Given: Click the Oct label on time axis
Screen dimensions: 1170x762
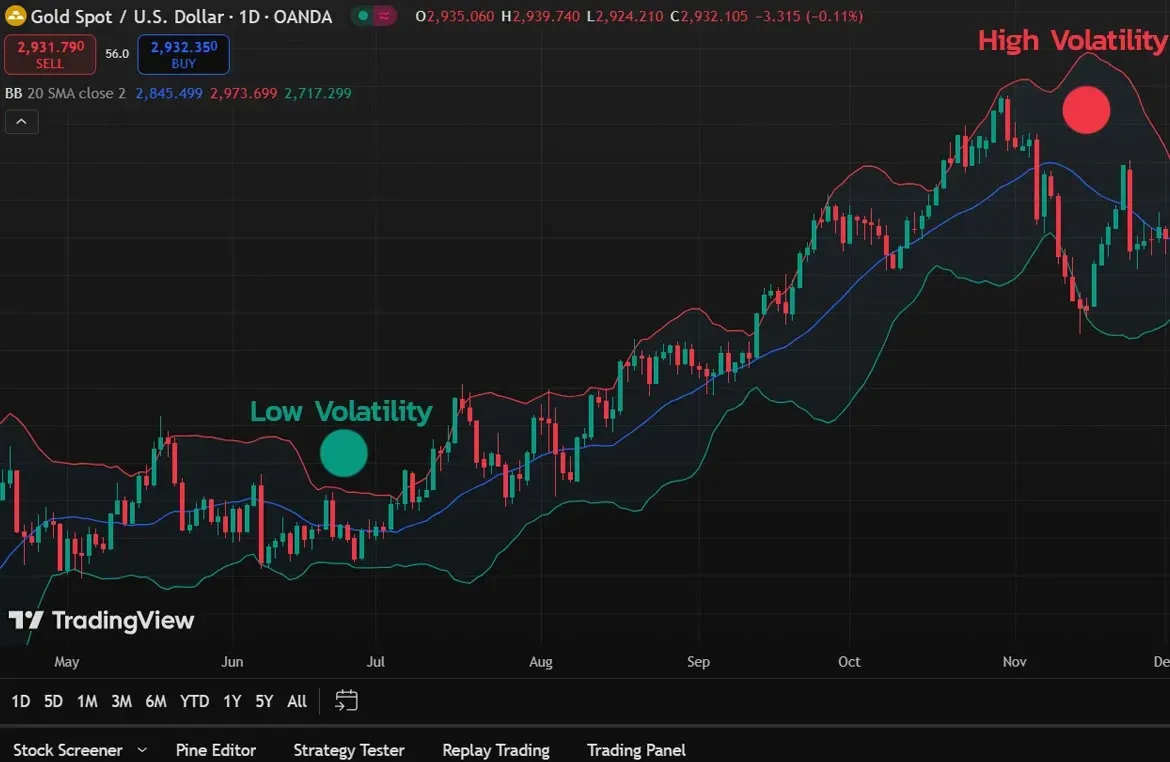Looking at the screenshot, I should pyautogui.click(x=849, y=661).
